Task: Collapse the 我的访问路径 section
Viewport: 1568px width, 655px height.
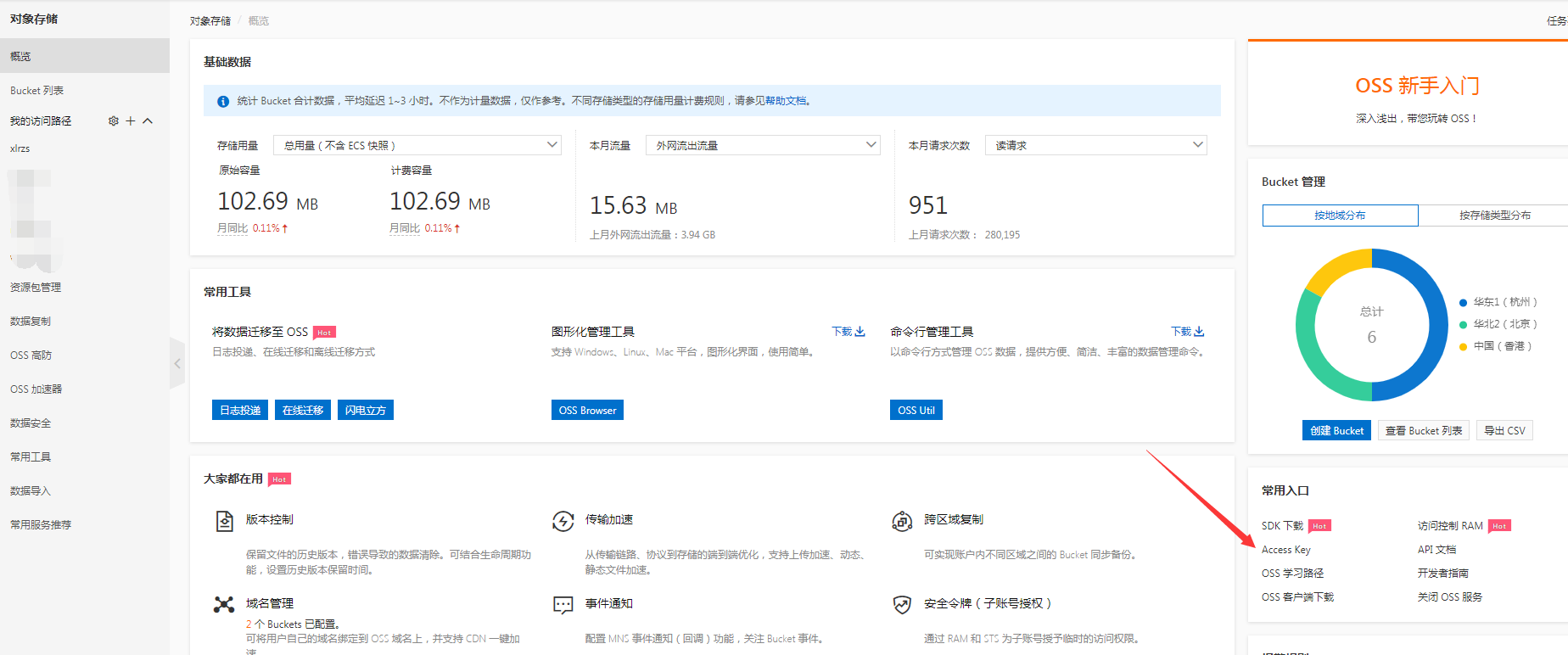Action: point(148,121)
